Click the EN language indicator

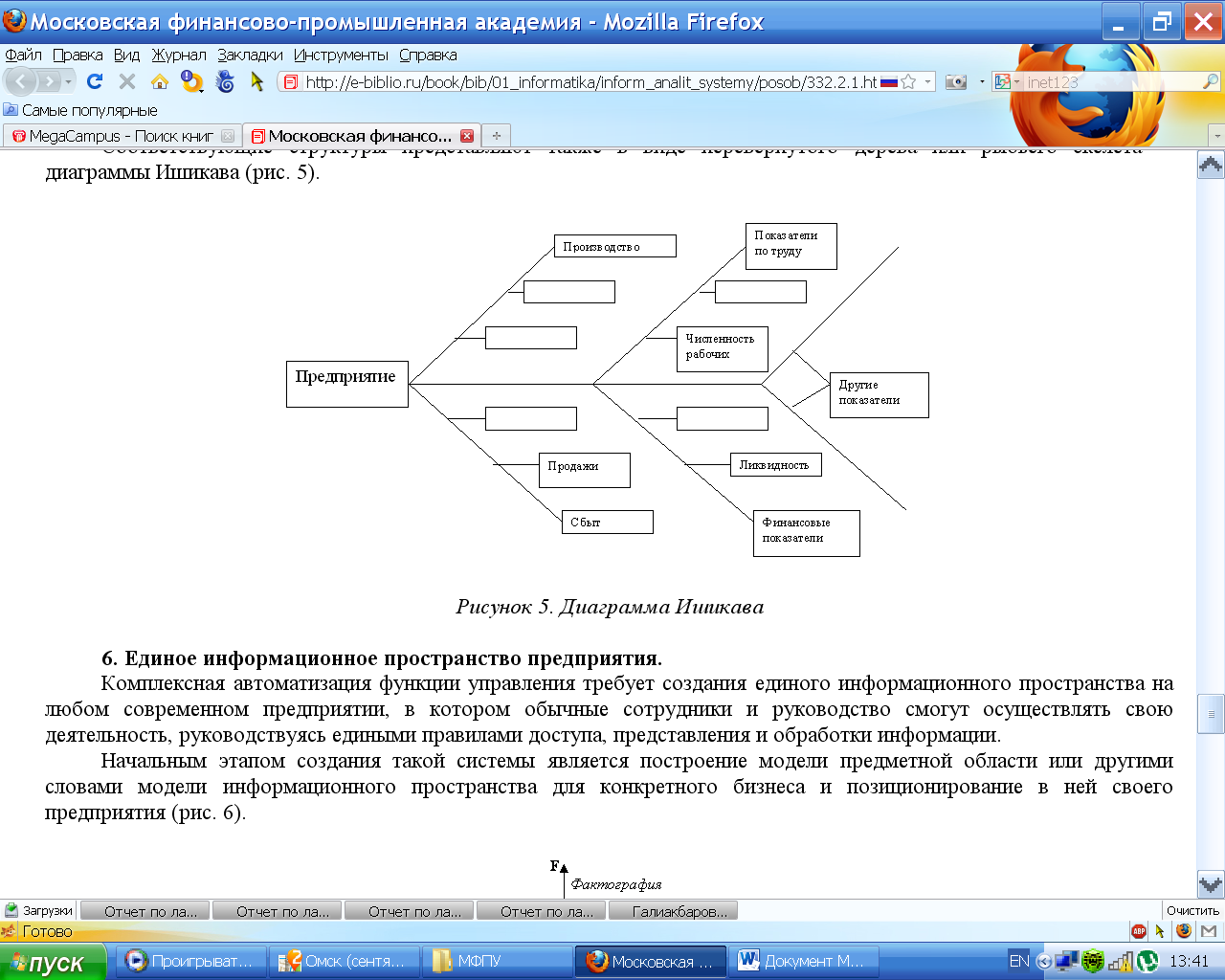tap(1019, 961)
